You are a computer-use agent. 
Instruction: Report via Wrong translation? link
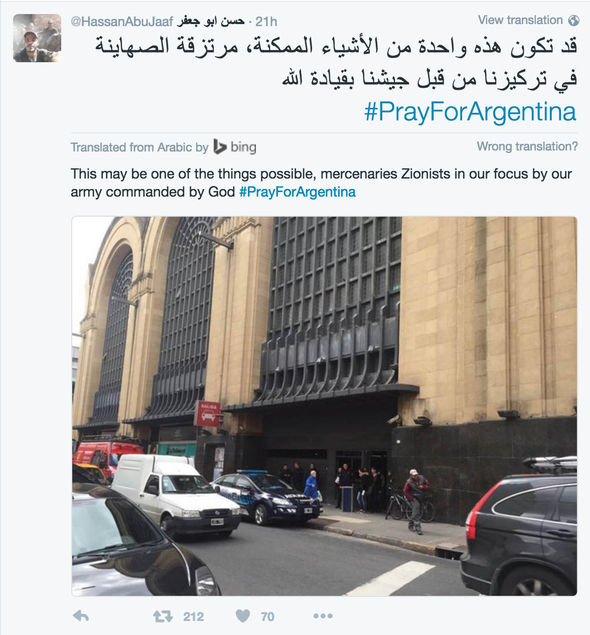[x=527, y=146]
